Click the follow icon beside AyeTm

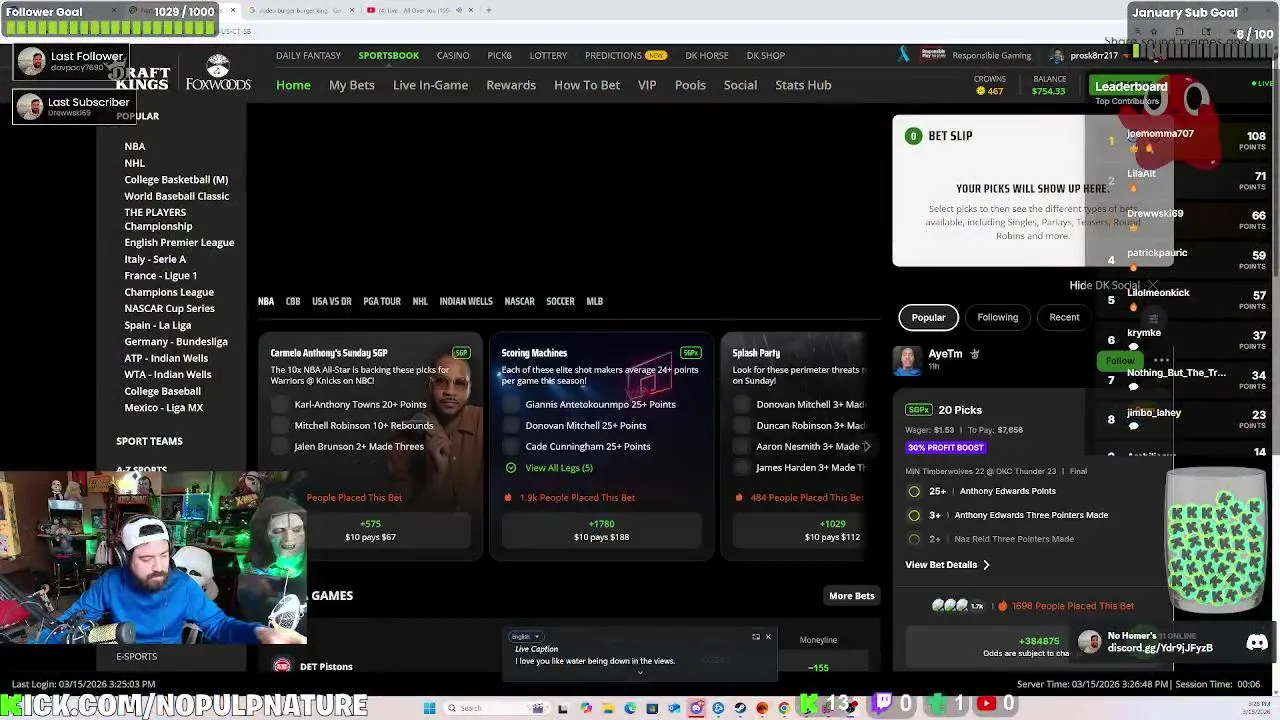pos(975,354)
